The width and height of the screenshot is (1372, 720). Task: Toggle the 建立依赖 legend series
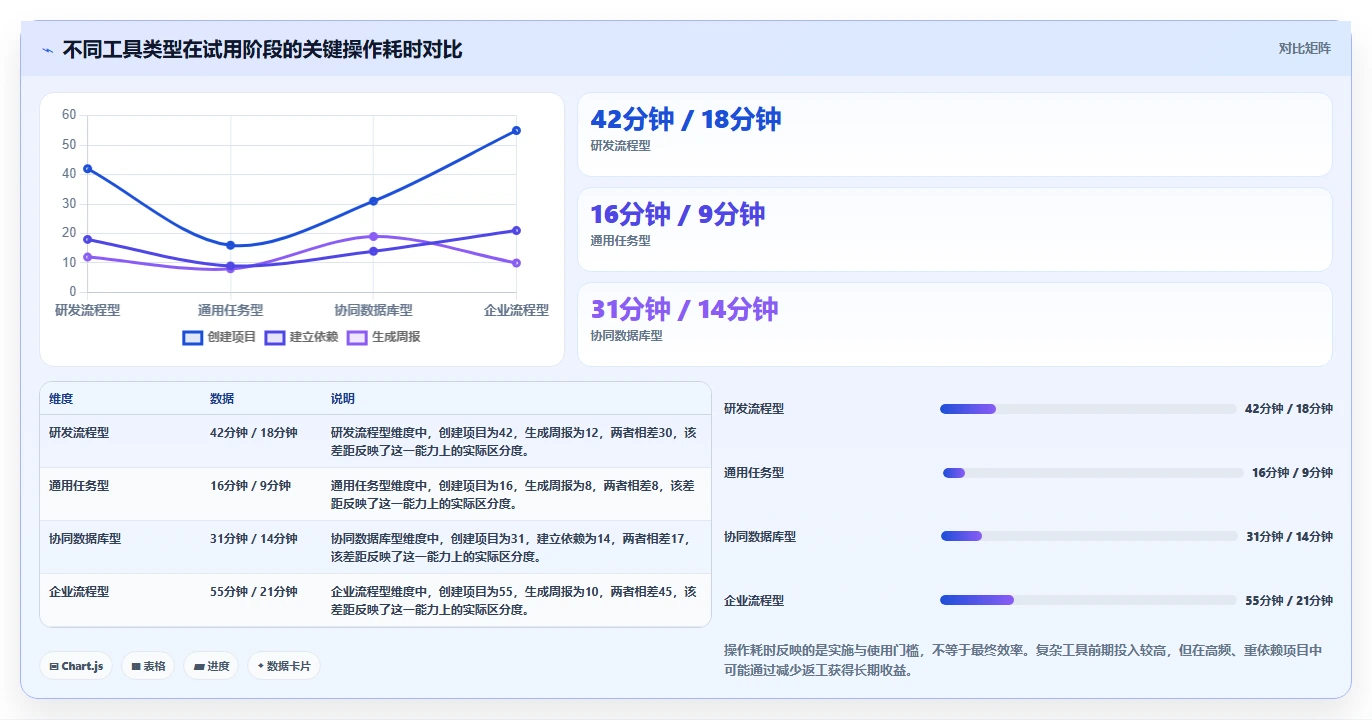tap(302, 337)
